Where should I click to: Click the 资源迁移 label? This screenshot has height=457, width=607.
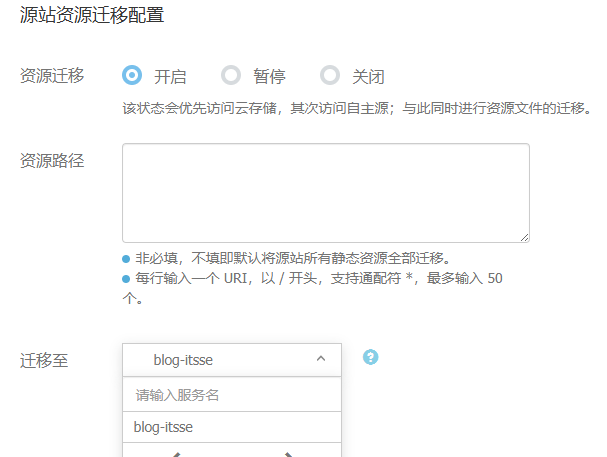click(52, 75)
